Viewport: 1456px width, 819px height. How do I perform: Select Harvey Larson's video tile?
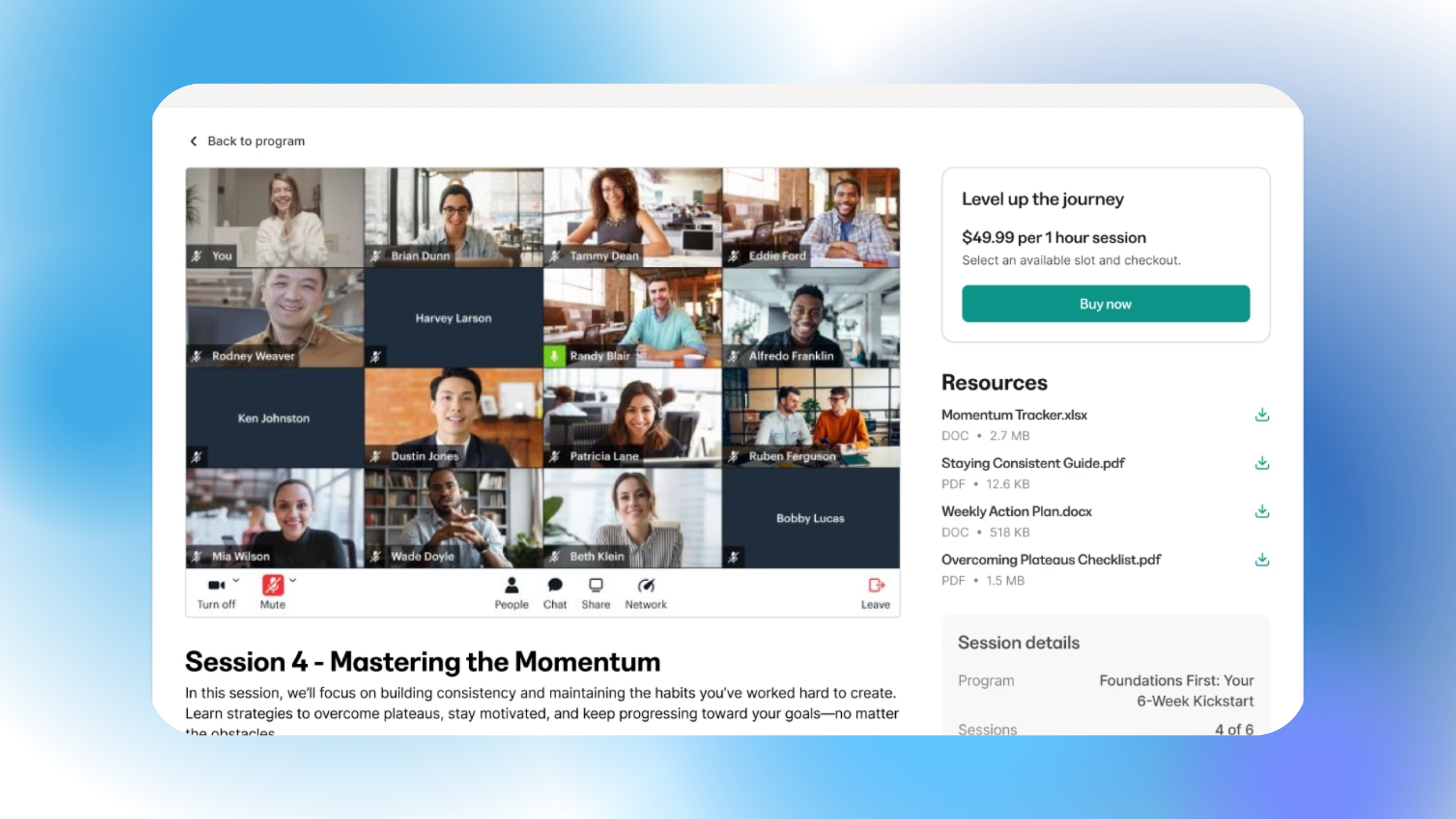[453, 317]
